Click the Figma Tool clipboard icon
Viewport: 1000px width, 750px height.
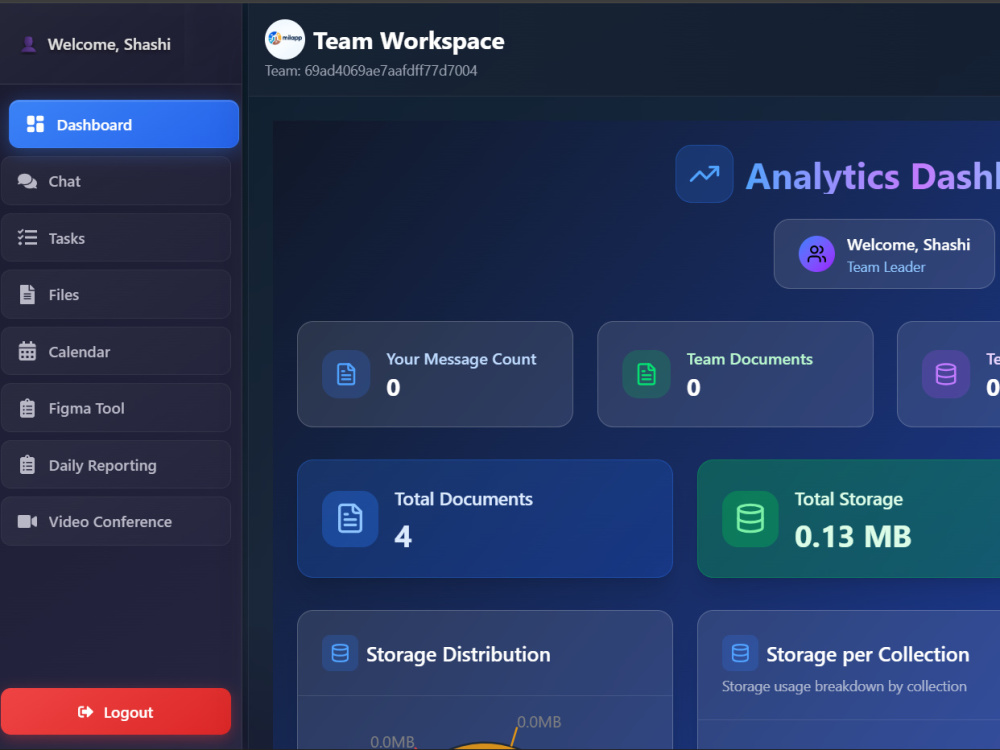click(x=27, y=408)
